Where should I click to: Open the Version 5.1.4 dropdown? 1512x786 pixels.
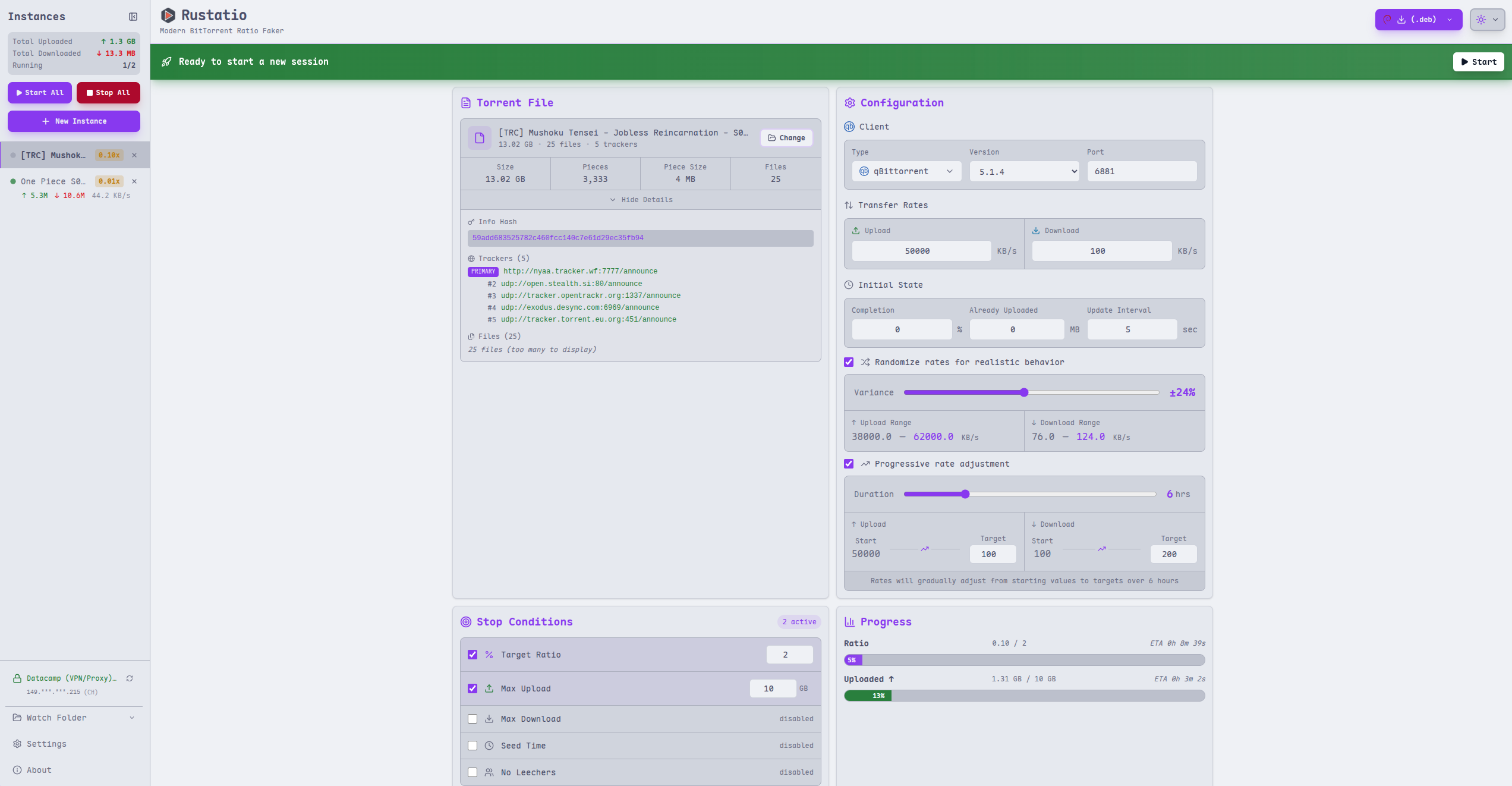point(1024,171)
